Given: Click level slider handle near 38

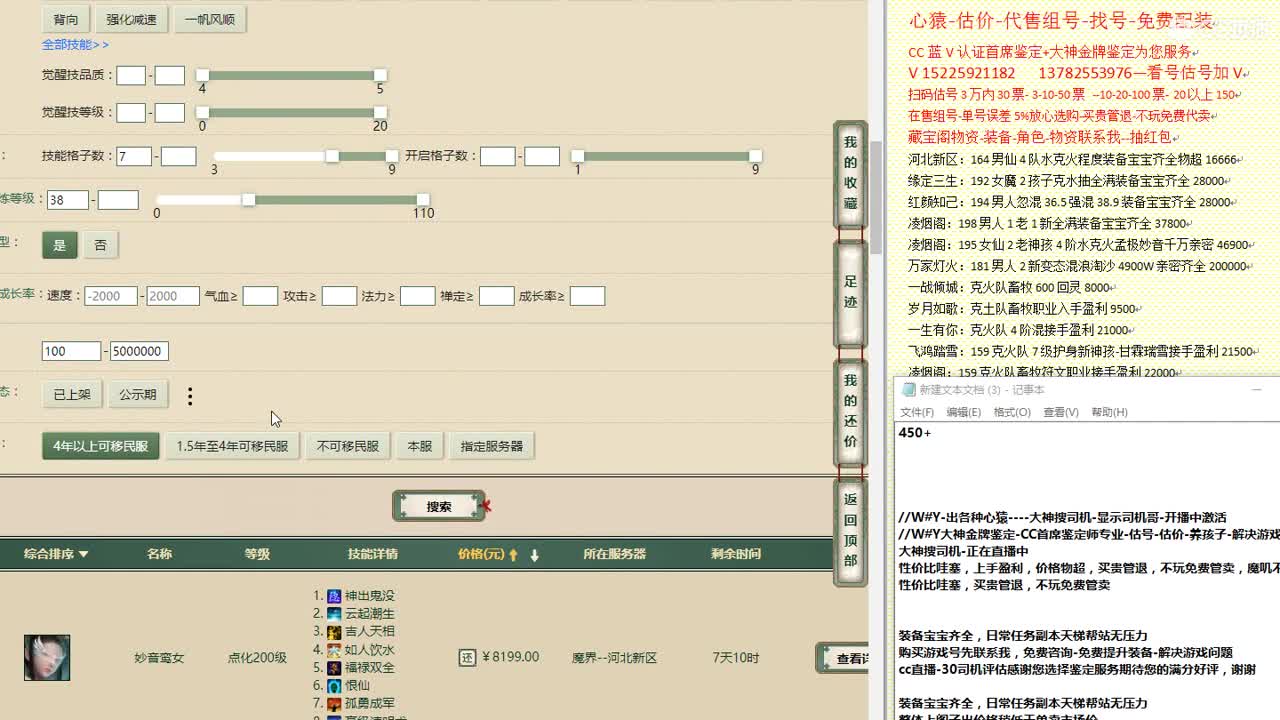Looking at the screenshot, I should coord(248,200).
